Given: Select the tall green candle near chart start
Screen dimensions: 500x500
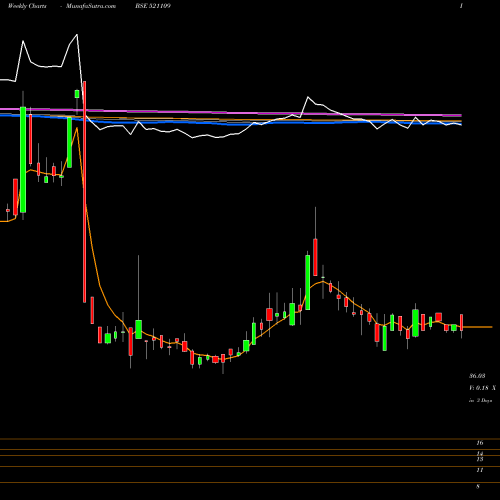Looking at the screenshot, I should click(23, 159).
